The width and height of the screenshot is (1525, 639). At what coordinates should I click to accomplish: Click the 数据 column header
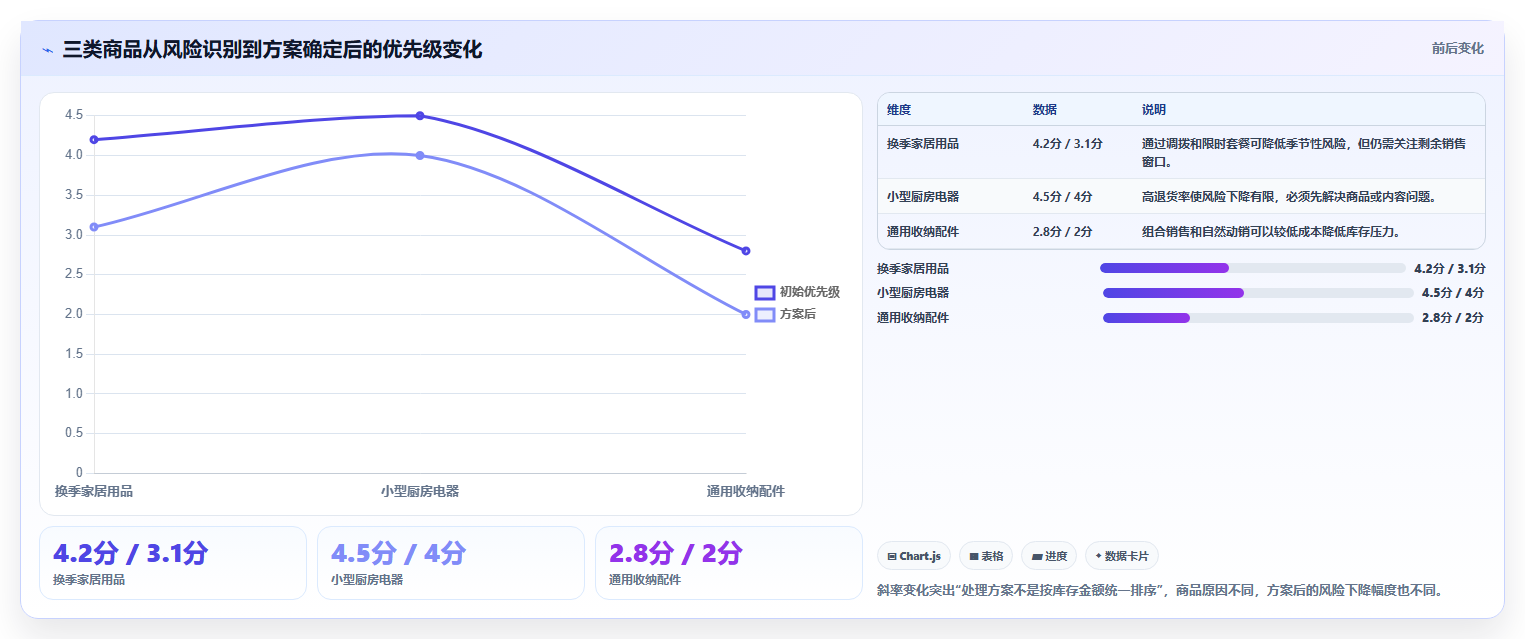coord(1045,110)
